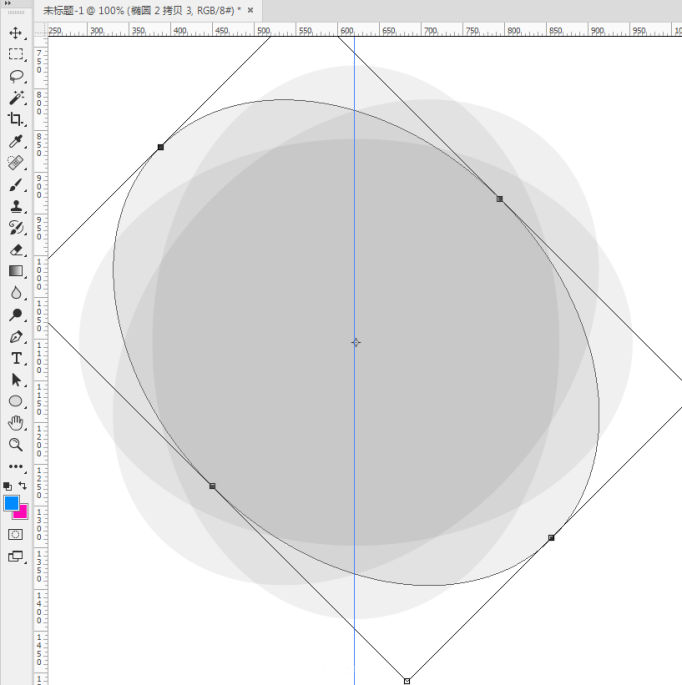
Task: Reset to default foreground and background colors
Action: (x=8, y=486)
